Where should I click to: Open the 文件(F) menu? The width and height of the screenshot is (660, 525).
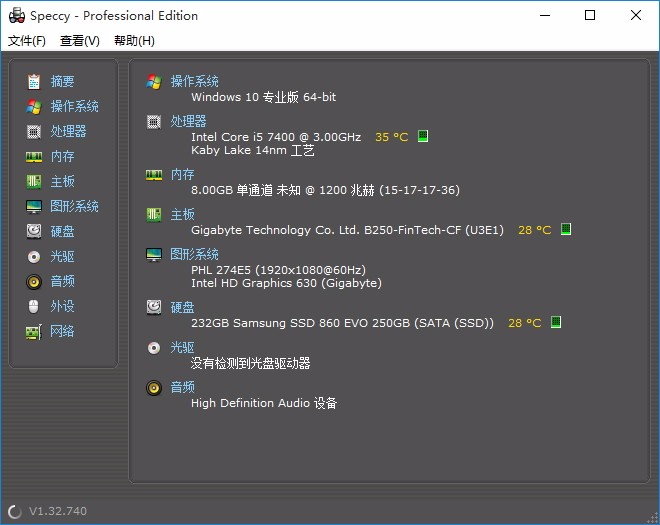(27, 41)
